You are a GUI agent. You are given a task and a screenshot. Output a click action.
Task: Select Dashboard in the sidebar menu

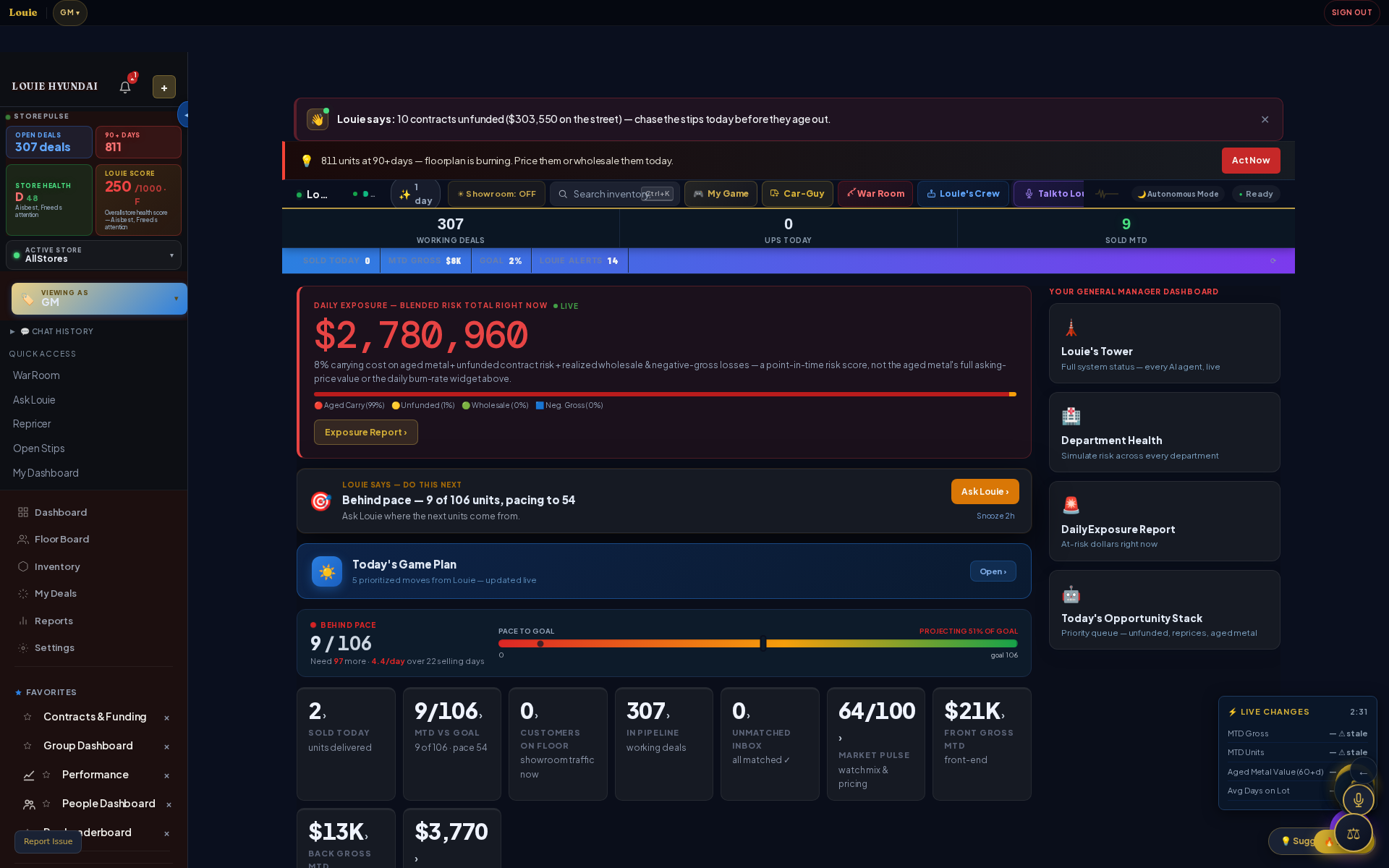click(x=61, y=512)
